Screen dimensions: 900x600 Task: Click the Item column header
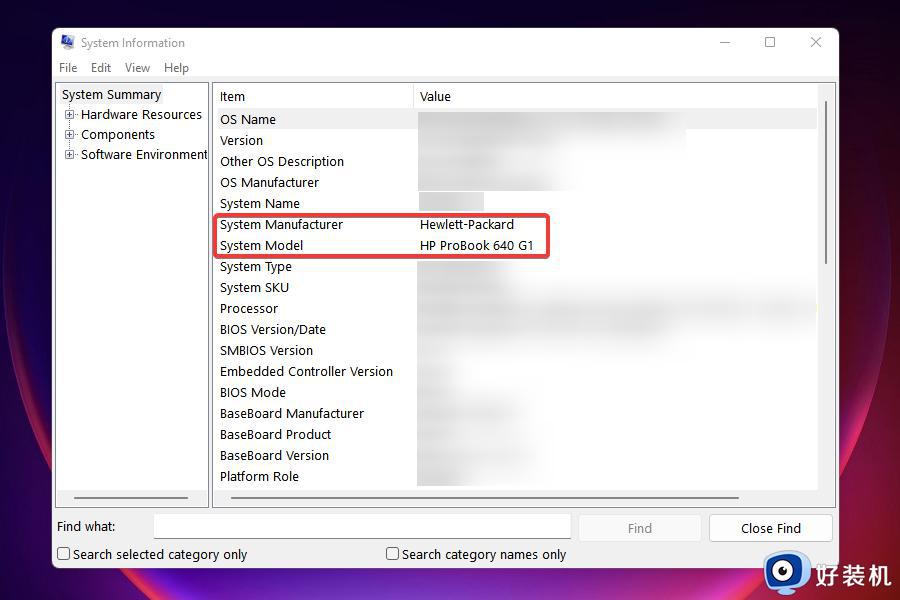[315, 96]
